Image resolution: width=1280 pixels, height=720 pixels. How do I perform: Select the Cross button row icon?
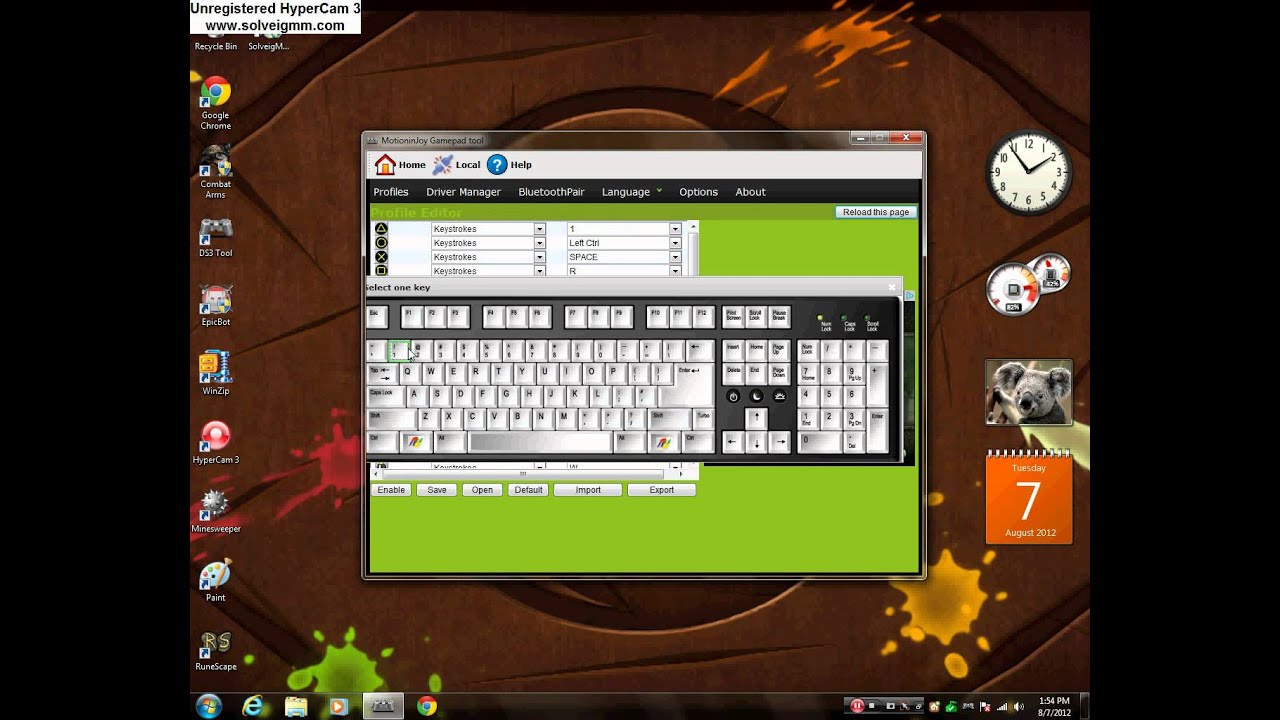click(x=381, y=257)
